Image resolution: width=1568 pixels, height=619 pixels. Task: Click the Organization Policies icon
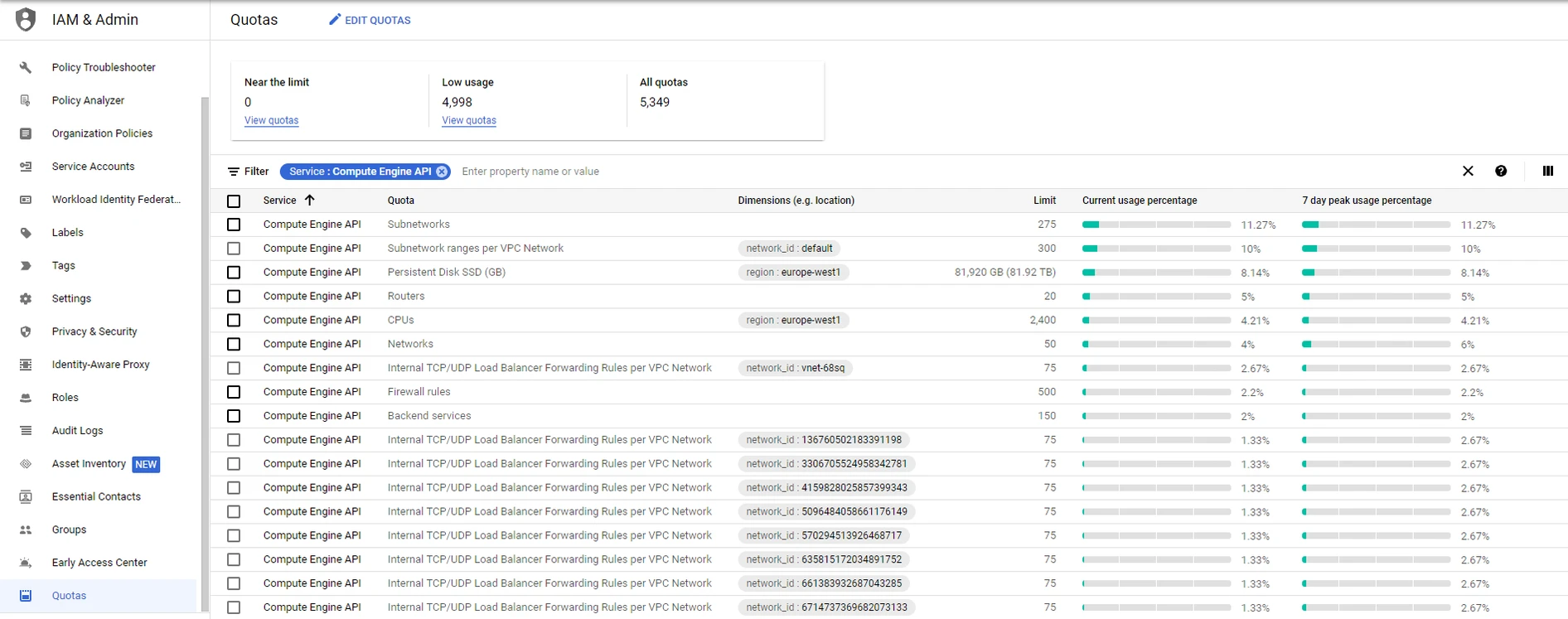pyautogui.click(x=26, y=133)
